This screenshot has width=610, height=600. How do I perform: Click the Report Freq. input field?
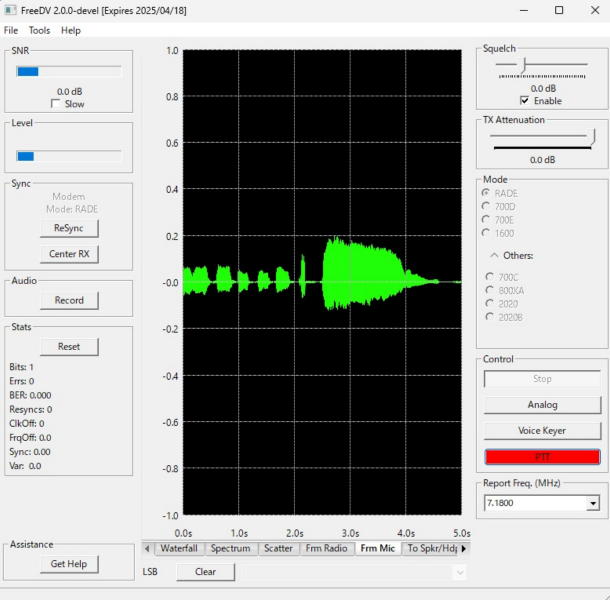(x=534, y=504)
